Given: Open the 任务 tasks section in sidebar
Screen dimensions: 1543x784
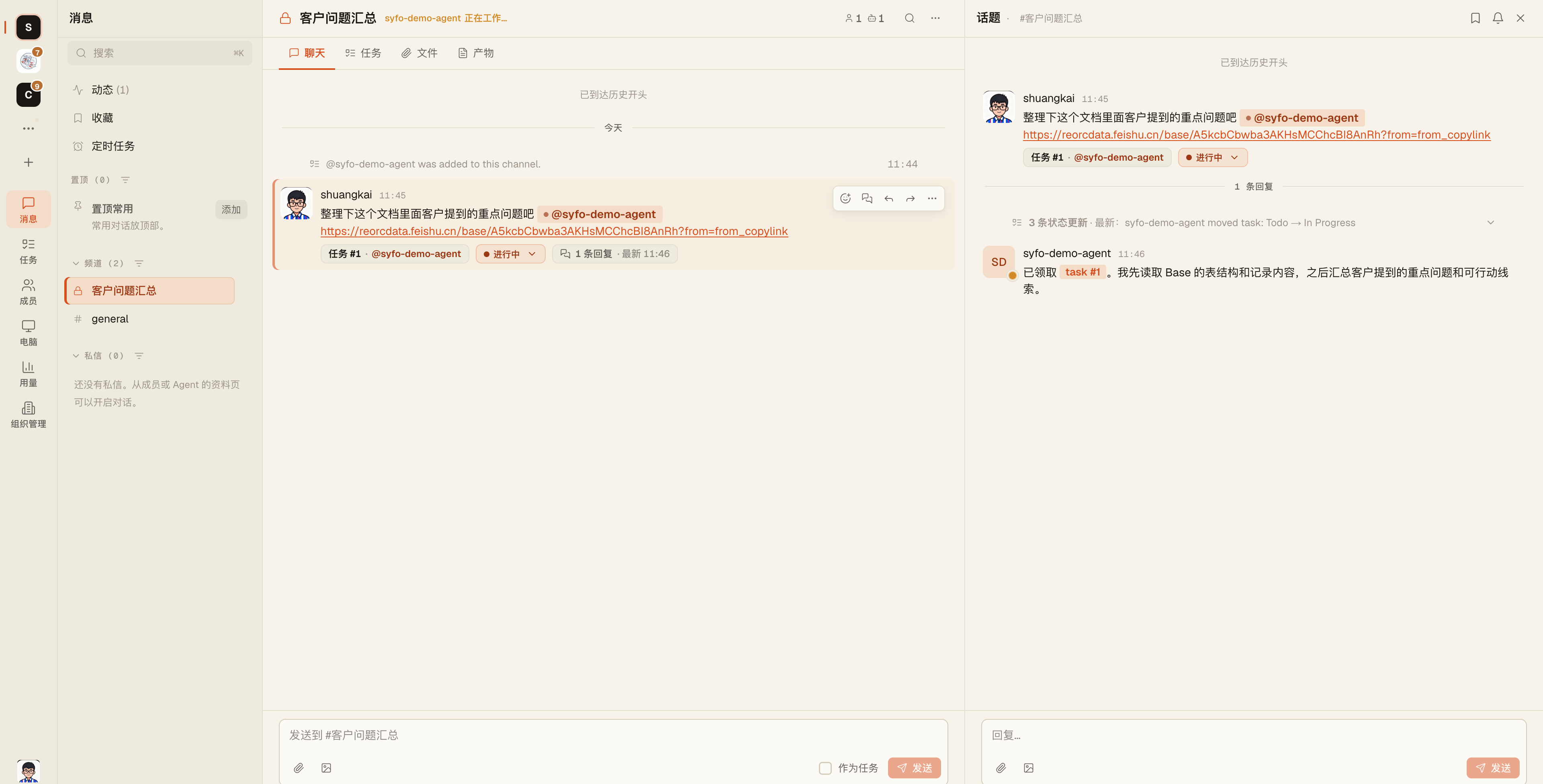Looking at the screenshot, I should click(x=28, y=251).
